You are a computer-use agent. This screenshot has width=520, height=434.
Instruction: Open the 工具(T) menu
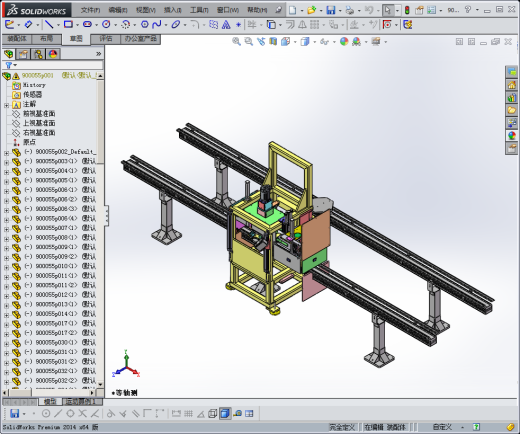pyautogui.click(x=199, y=10)
